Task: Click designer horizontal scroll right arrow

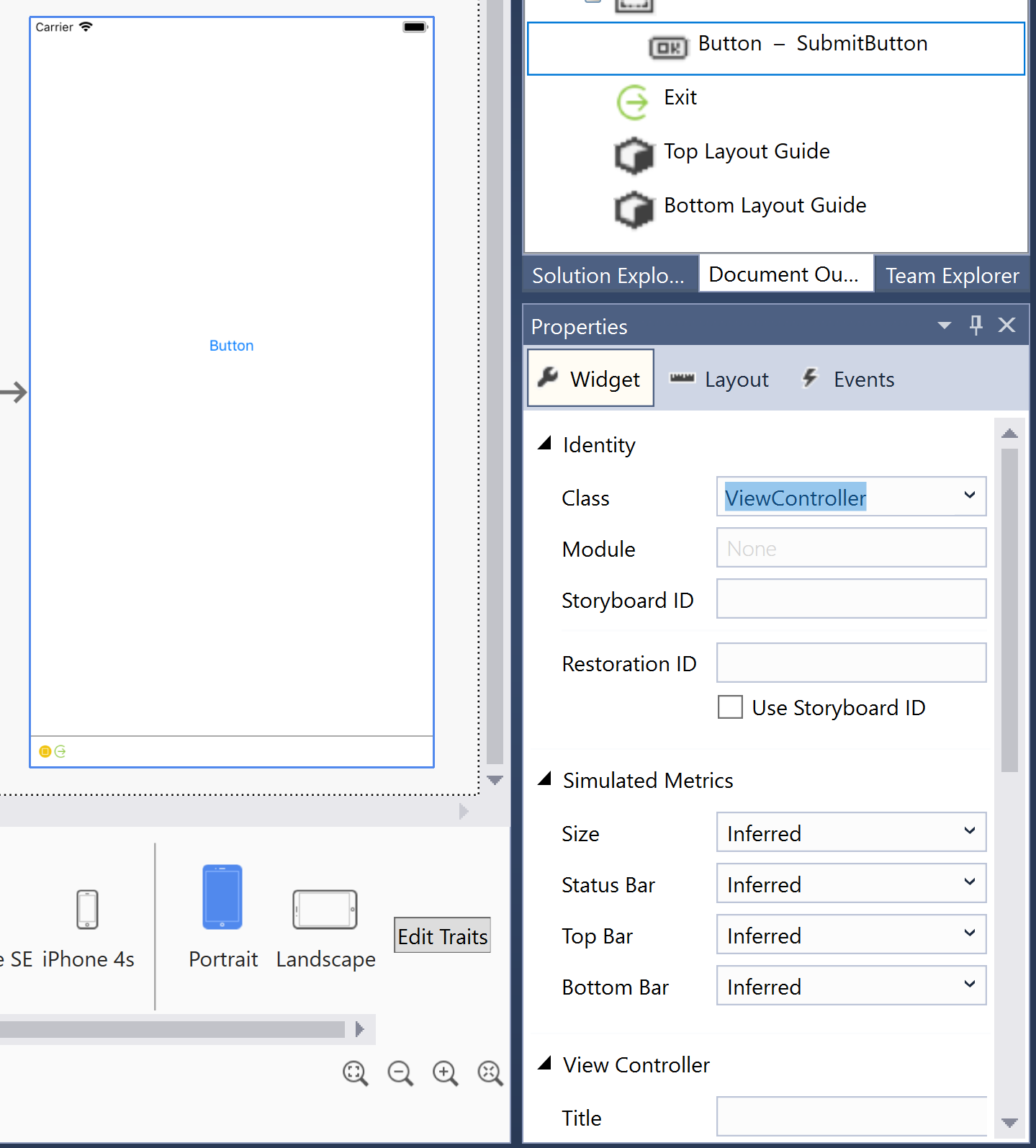Action: 464,812
